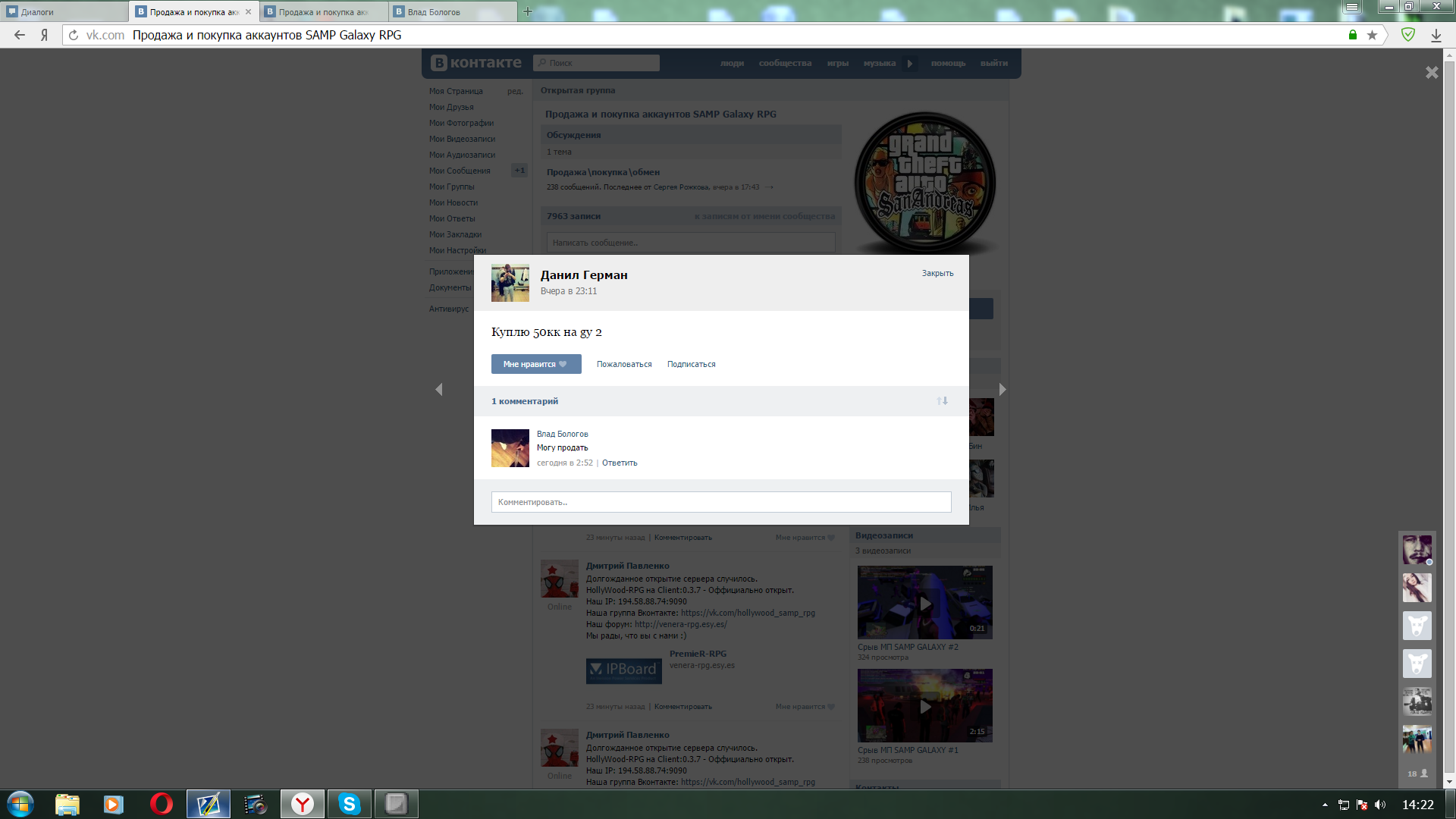Play the Срыв МП SAMP GALAXY #2 video
1456x819 pixels.
point(925,603)
